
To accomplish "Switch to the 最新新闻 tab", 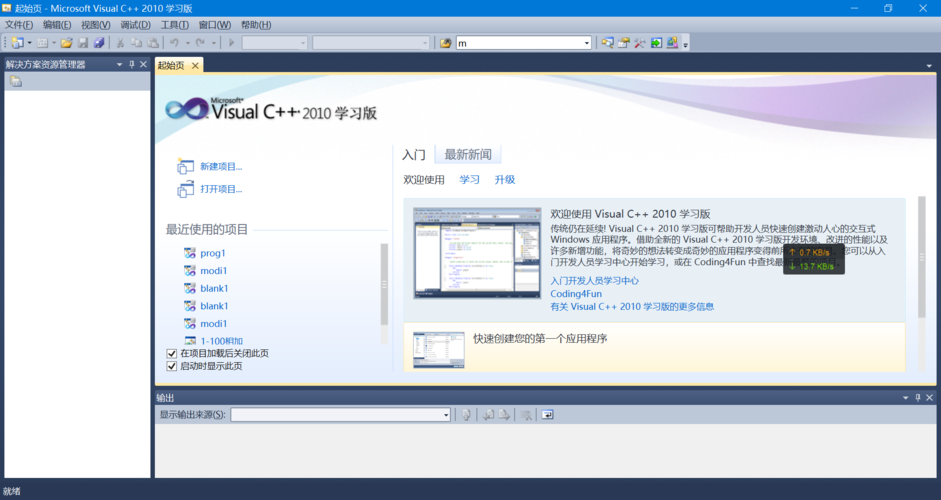I will (467, 154).
